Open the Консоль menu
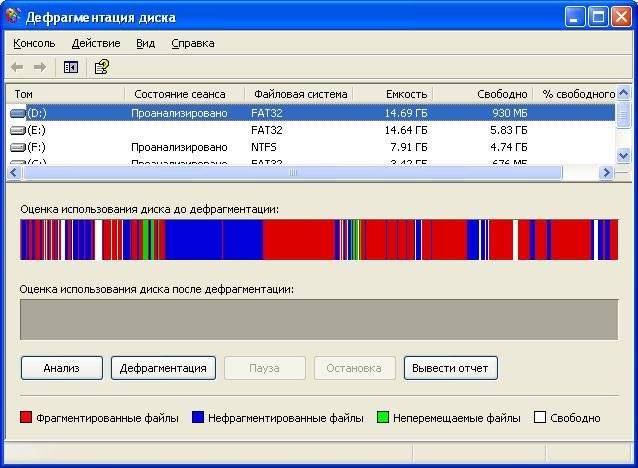Image resolution: width=638 pixels, height=468 pixels. [34, 43]
